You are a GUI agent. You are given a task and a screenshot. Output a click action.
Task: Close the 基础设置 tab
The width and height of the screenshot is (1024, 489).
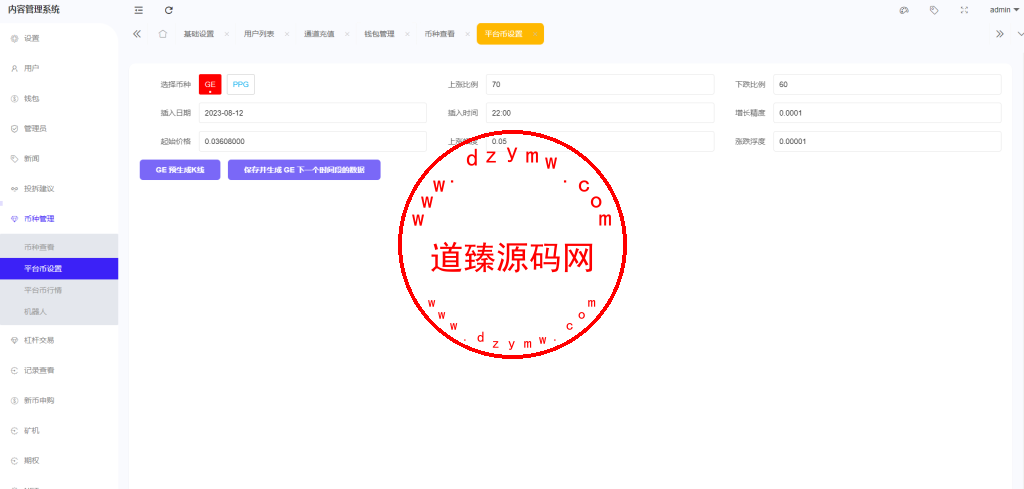click(227, 34)
